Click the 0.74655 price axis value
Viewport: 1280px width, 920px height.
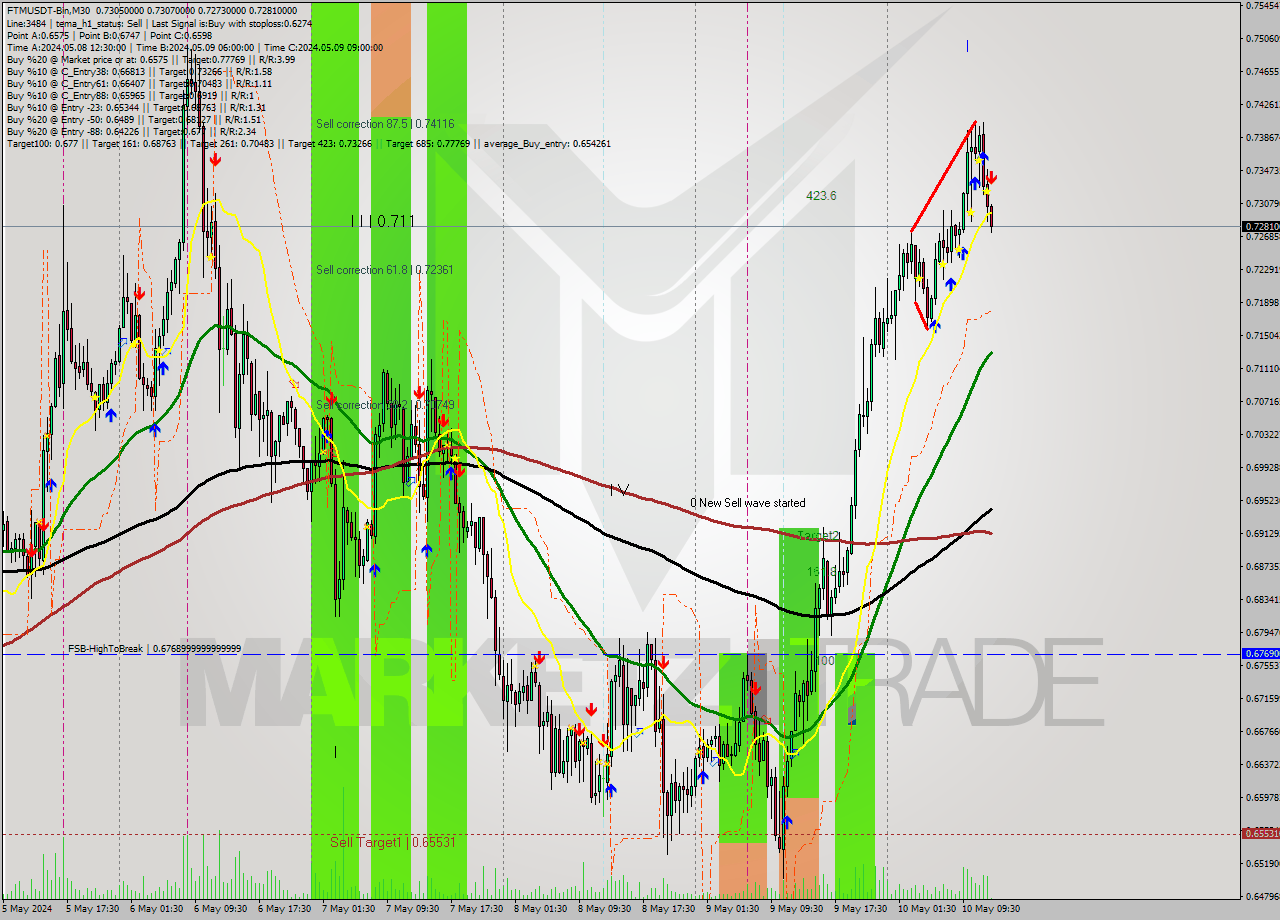(1262, 71)
